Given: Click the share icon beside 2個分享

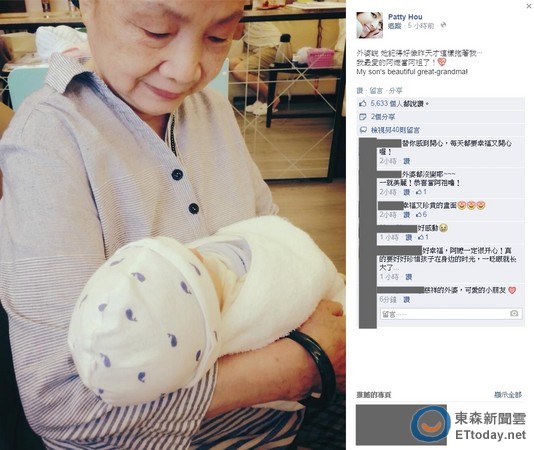Looking at the screenshot, I should [363, 117].
